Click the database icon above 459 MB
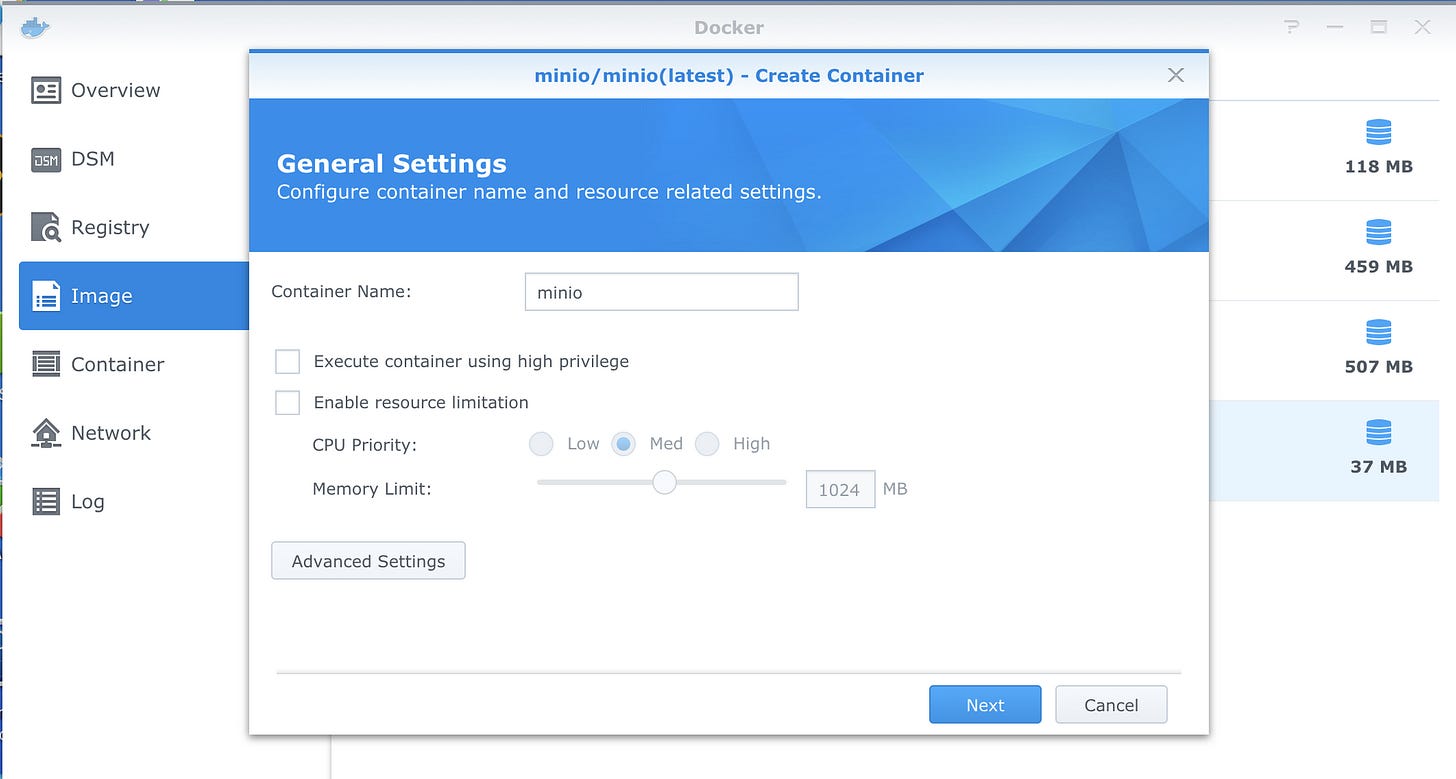1456x779 pixels. [x=1378, y=232]
